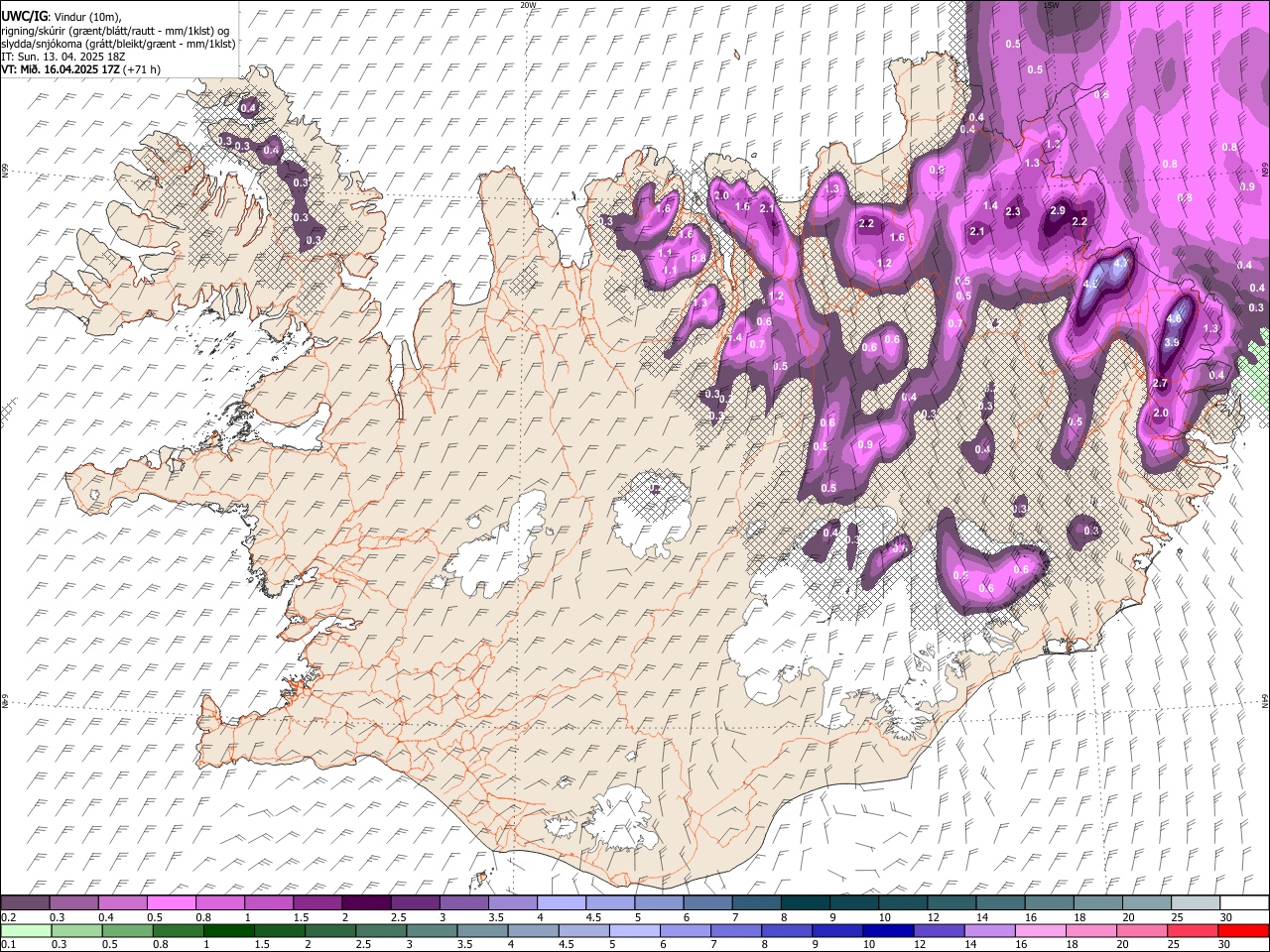Click the '0.1' label in the rain legend
The image size is (1270, 952).
[7, 945]
